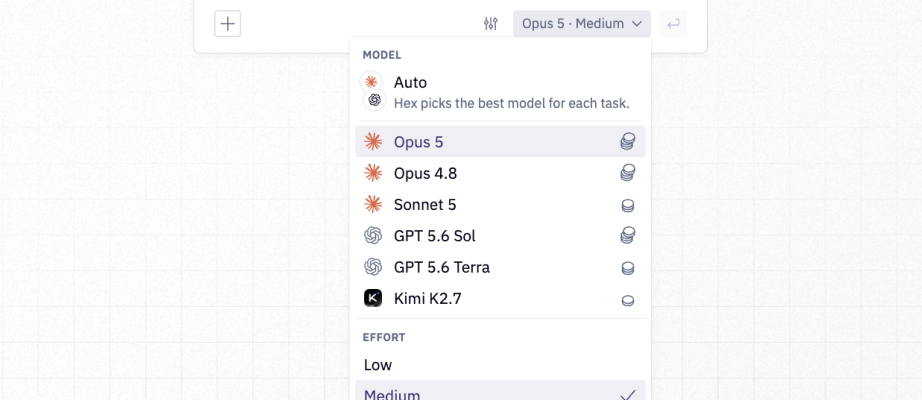Click the EFFORT section heading
This screenshot has width=922, height=400.
coord(383,338)
